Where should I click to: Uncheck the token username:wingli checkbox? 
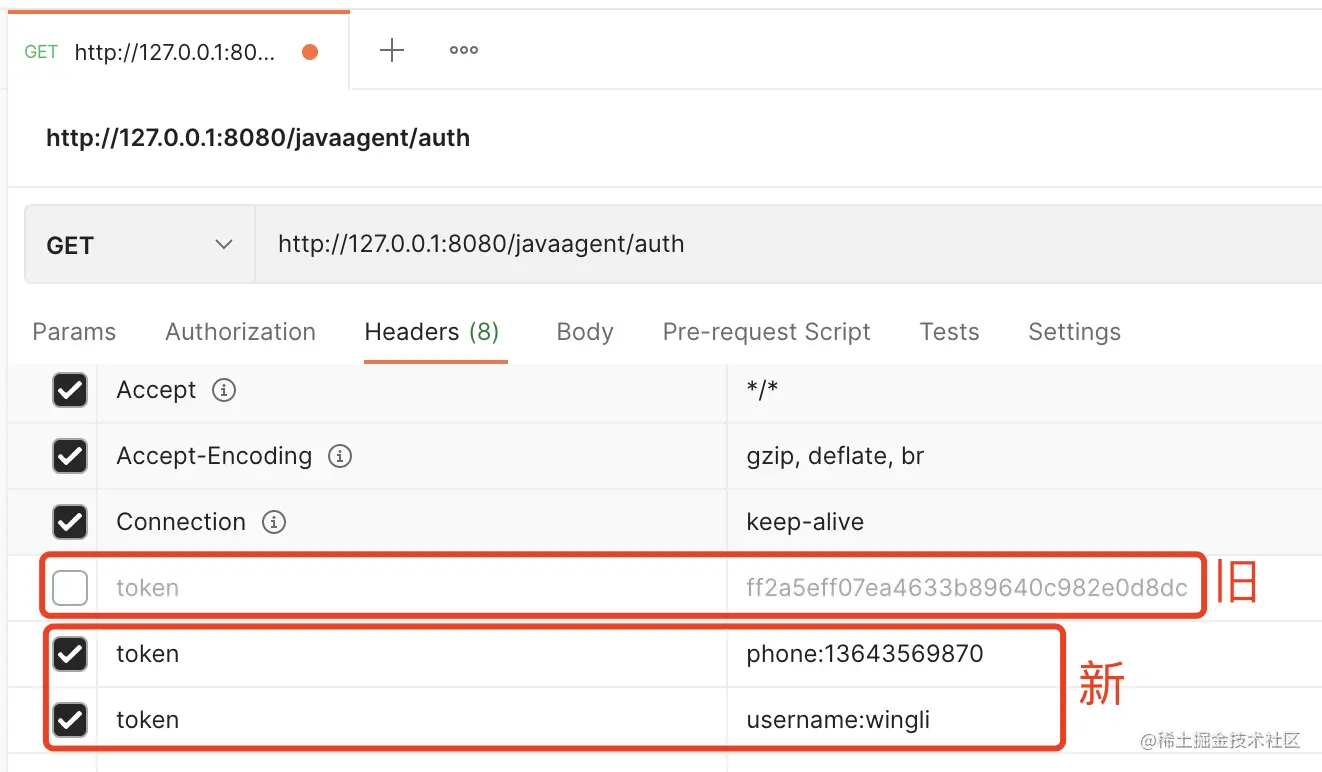point(70,720)
